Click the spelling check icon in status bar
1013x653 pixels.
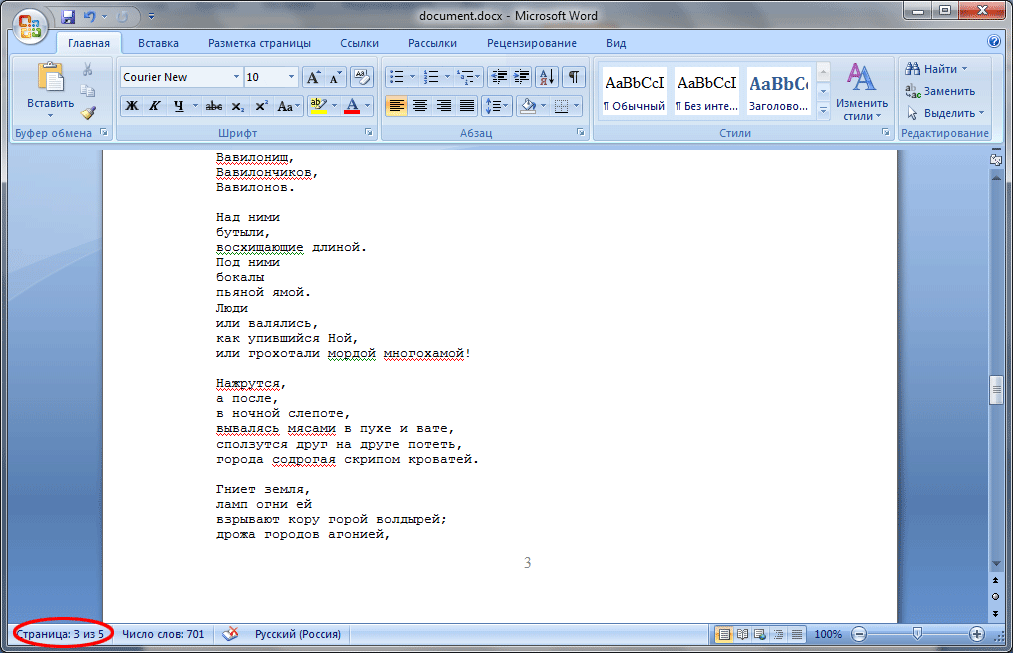(x=231, y=634)
